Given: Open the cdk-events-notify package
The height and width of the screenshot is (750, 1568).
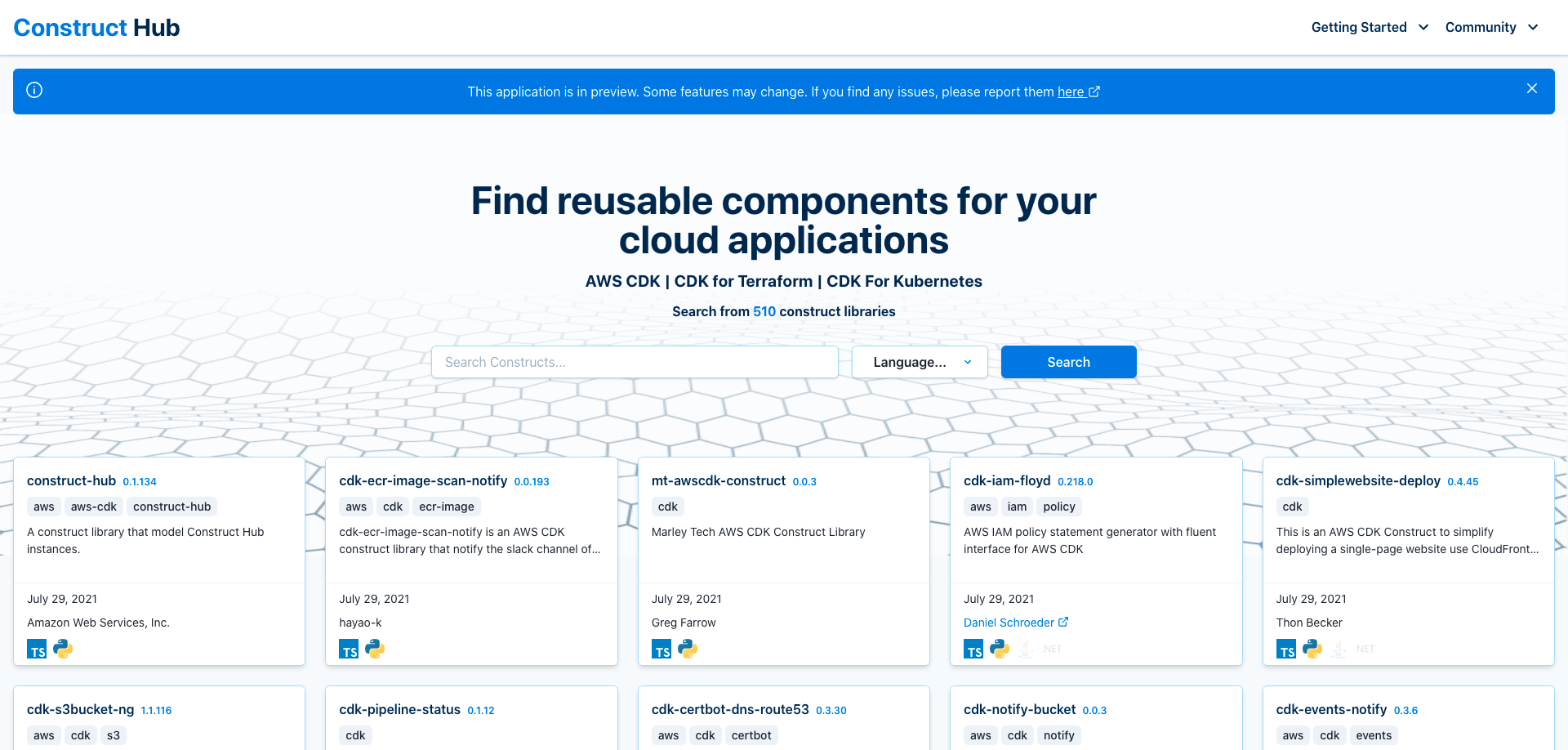Looking at the screenshot, I should [1331, 709].
